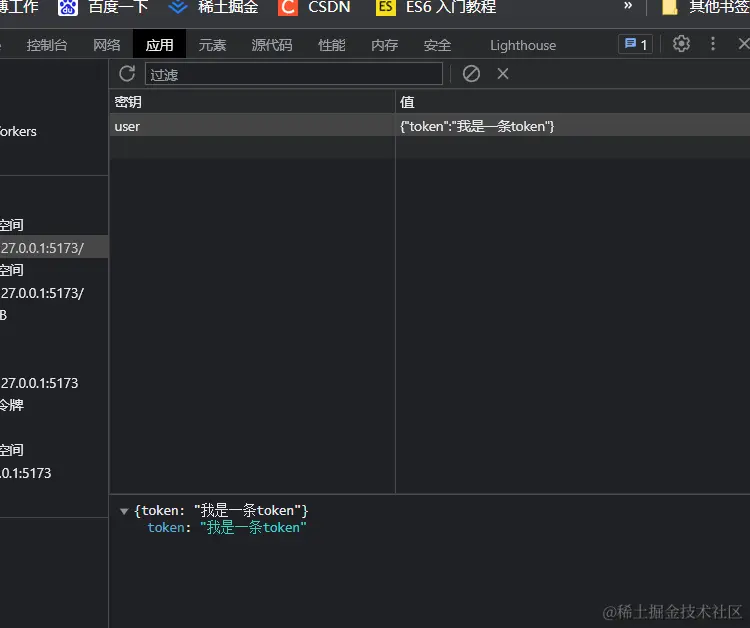Image resolution: width=750 pixels, height=628 pixels.
Task: Open the issues counter showing 1
Action: tap(636, 44)
